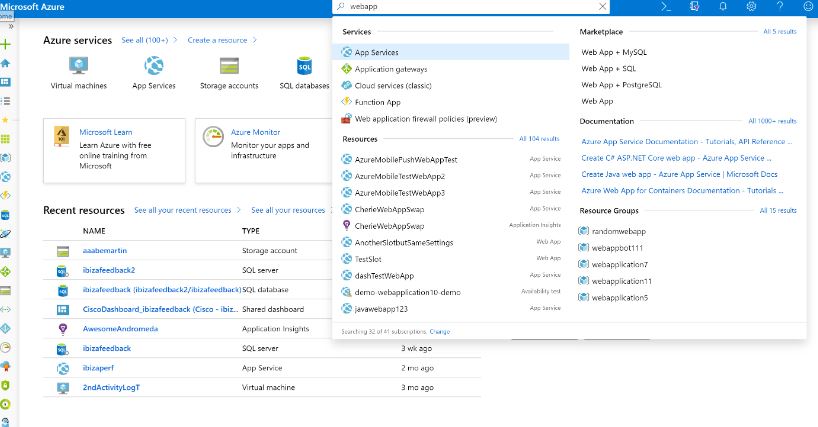Click All 15 results for Resource Groups
The height and width of the screenshot is (427, 818).
point(778,211)
